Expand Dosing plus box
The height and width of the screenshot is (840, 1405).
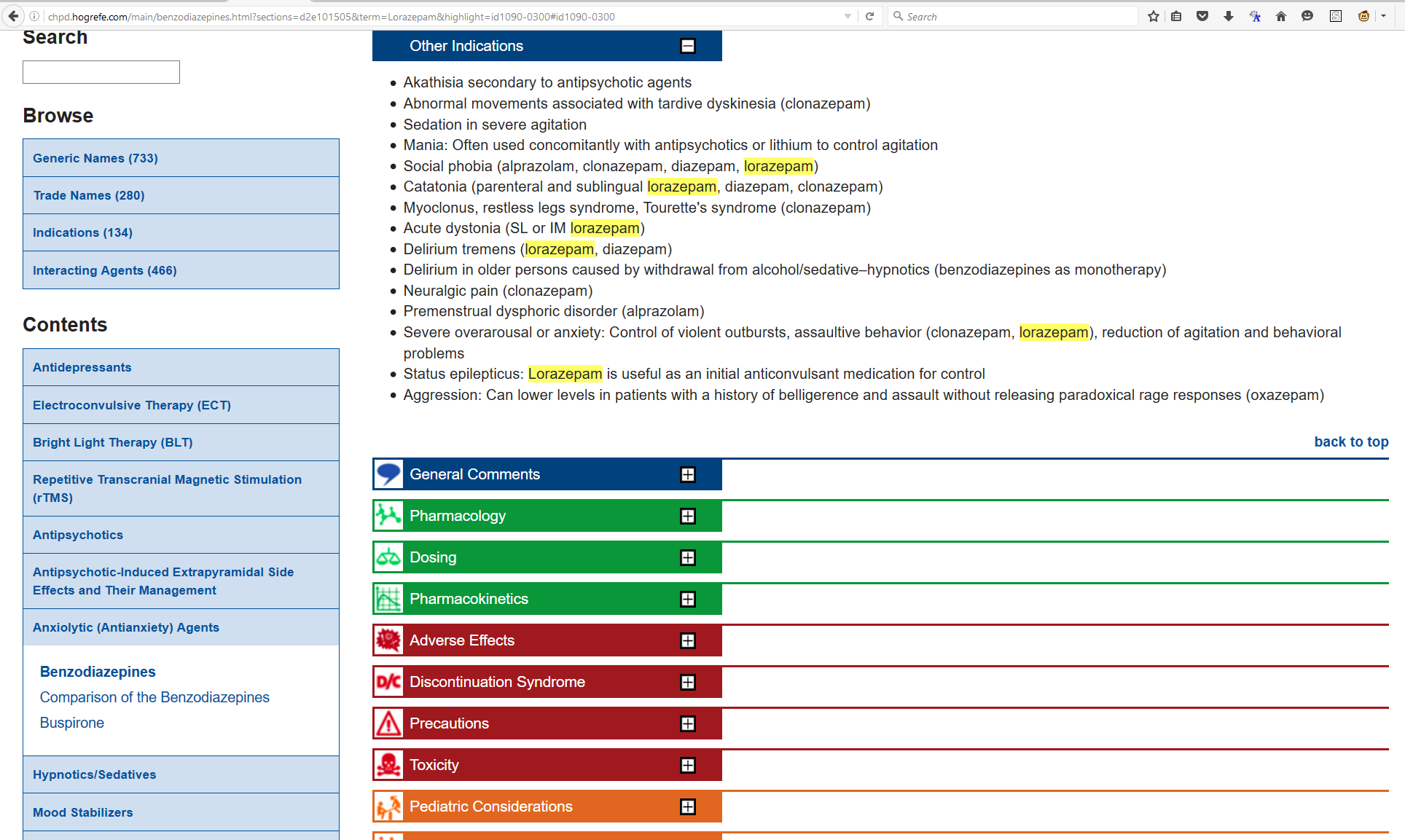point(688,557)
